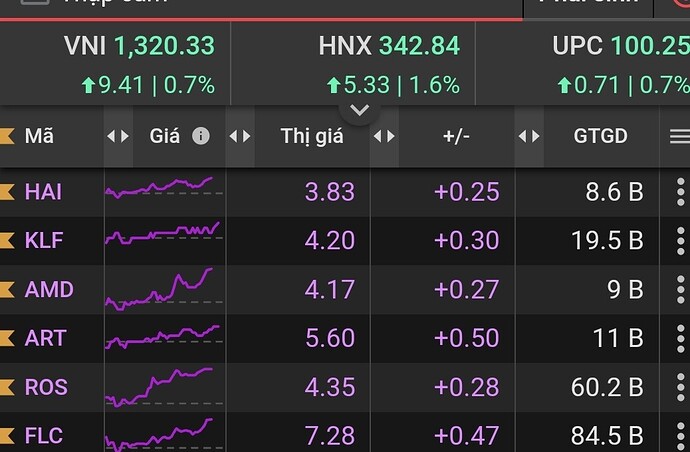Tap the flag icon beside HAI
Image resolution: width=690 pixels, height=452 pixels.
(7, 192)
